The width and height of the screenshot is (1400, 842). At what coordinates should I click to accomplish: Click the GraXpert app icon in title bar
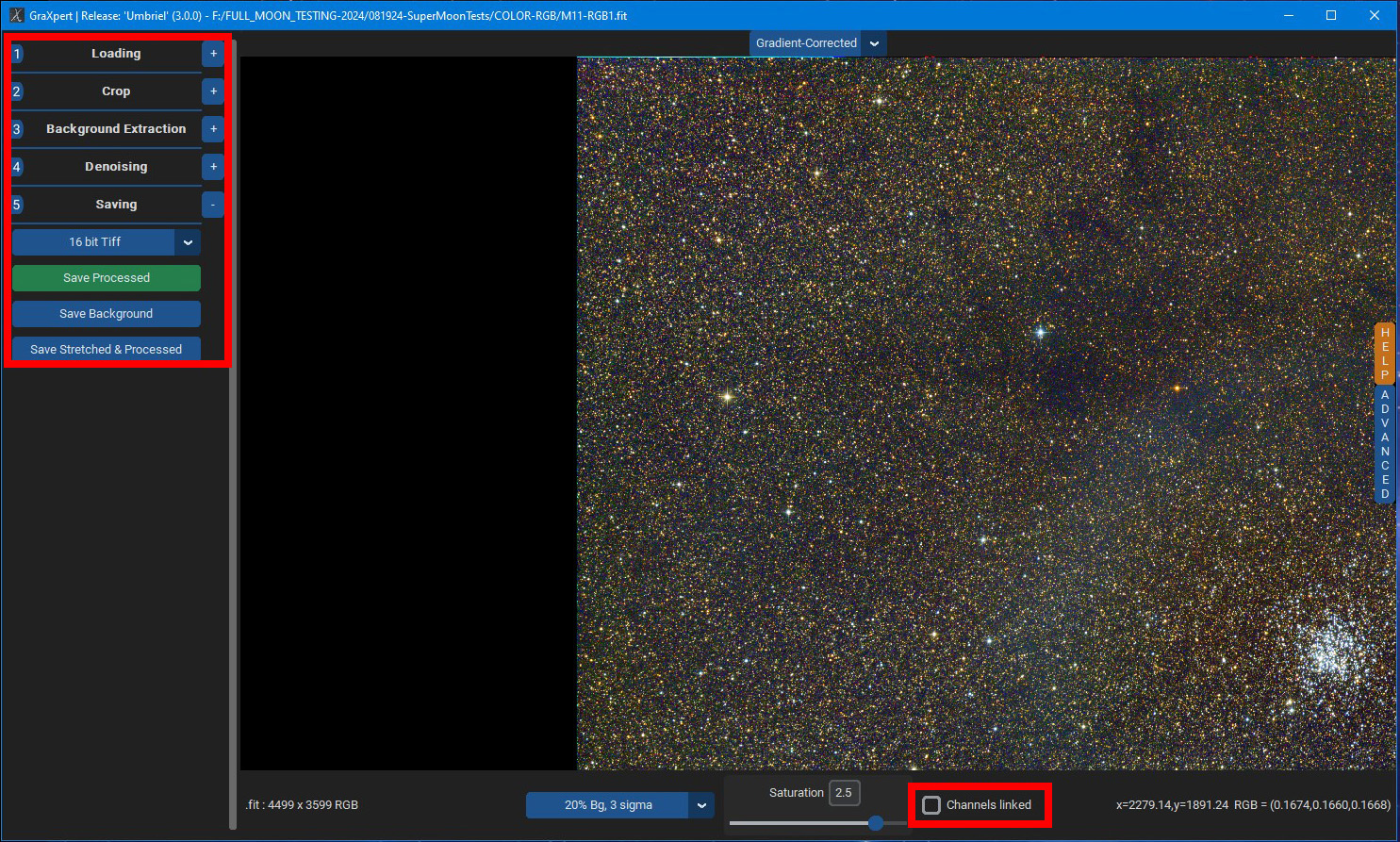(x=16, y=15)
